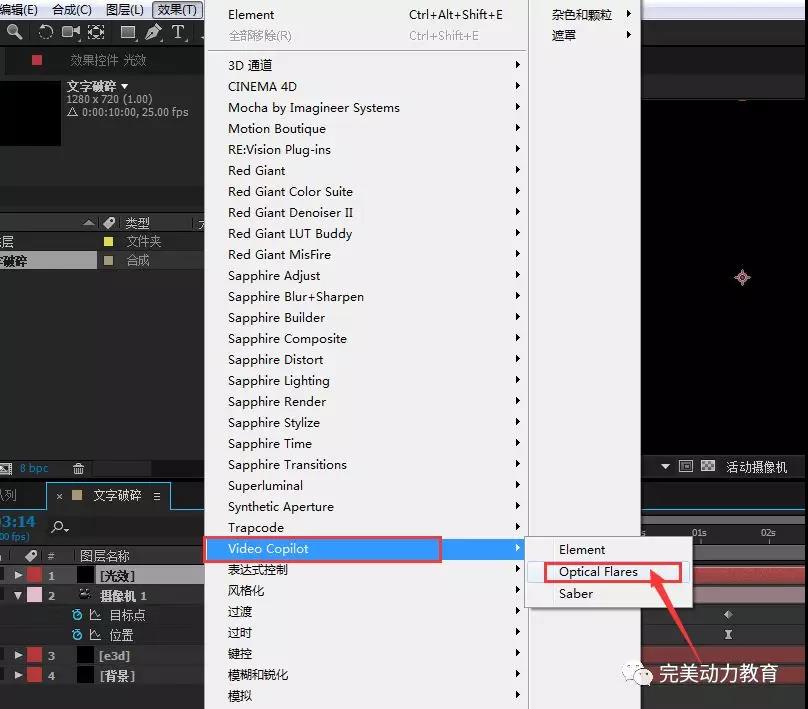Select Video Copilot in the effects menu
This screenshot has width=808, height=709.
click(x=365, y=549)
